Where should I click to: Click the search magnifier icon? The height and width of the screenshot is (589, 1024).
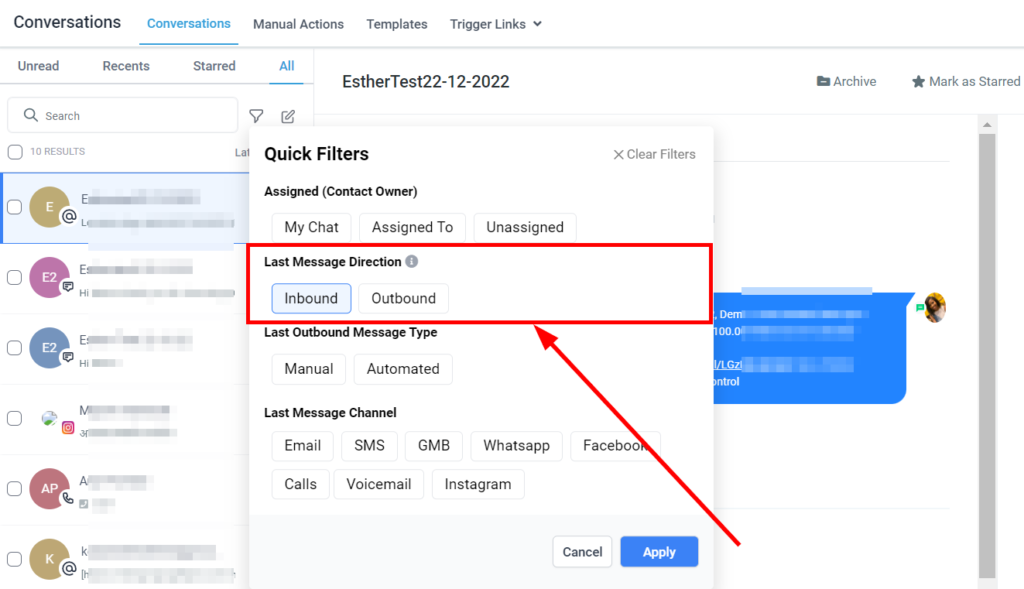click(31, 115)
